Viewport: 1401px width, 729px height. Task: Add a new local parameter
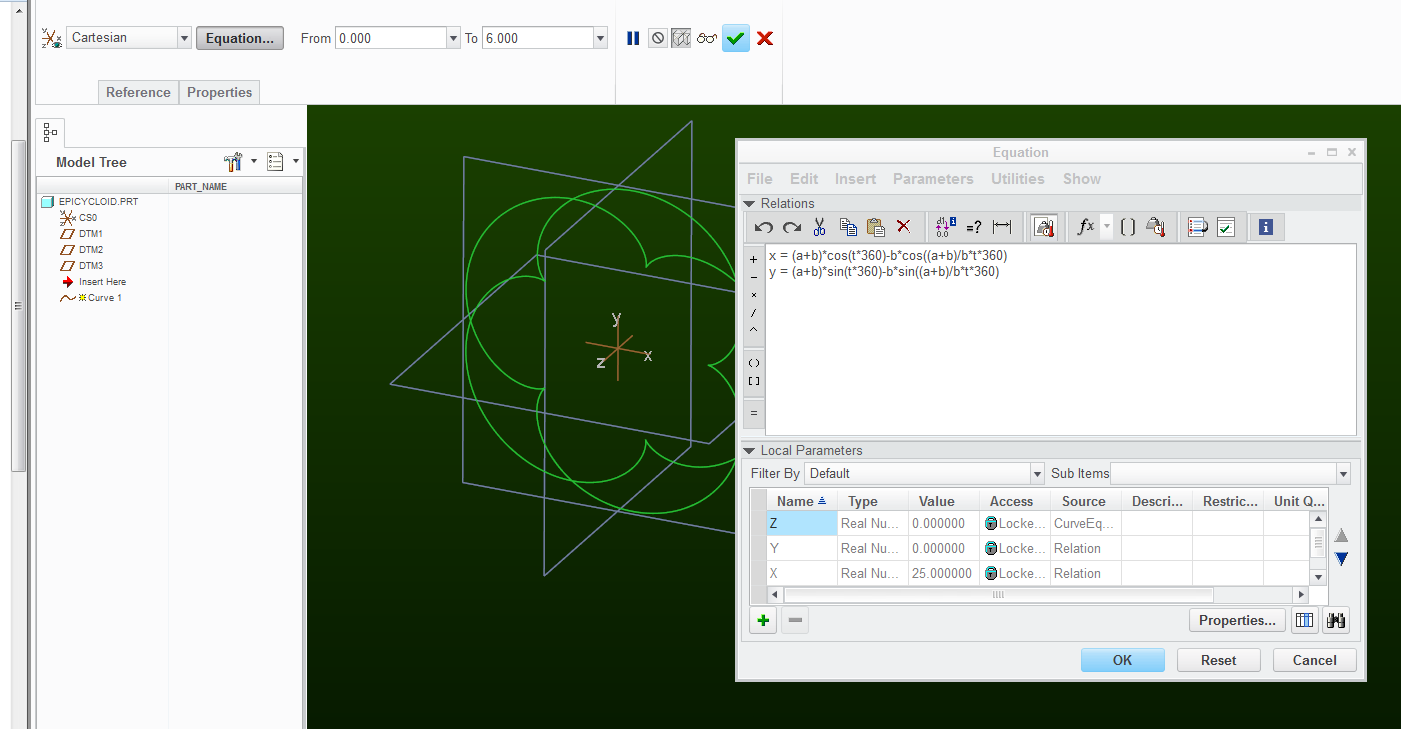coord(763,620)
